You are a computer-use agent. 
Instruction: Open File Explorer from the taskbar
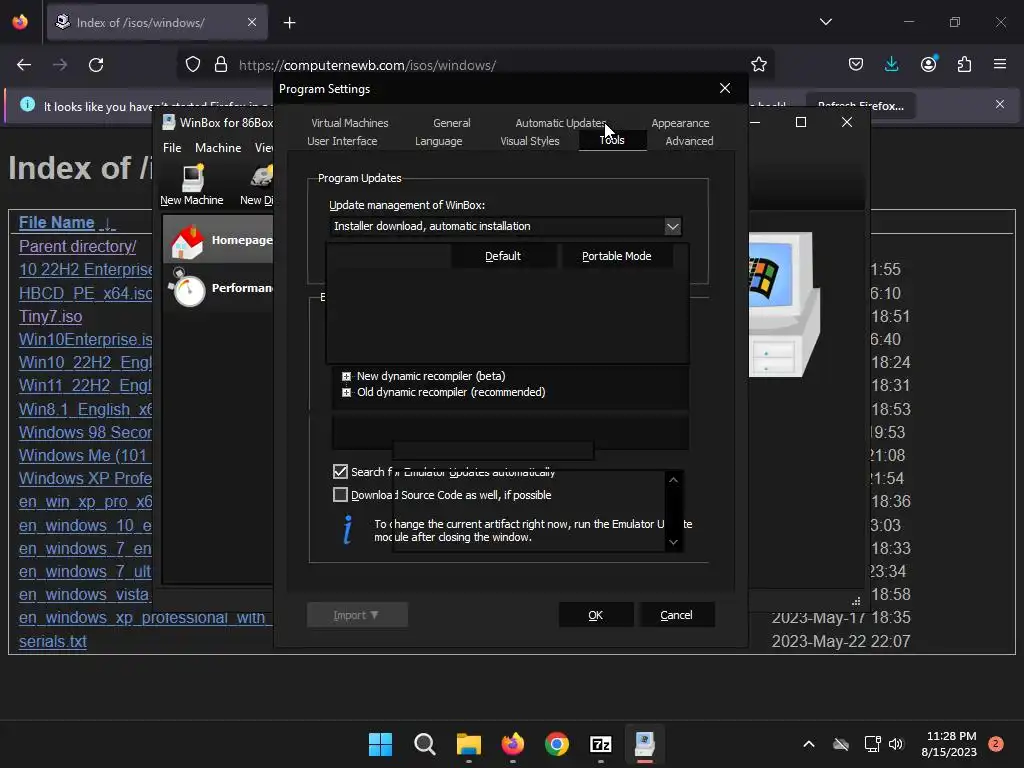coord(468,744)
